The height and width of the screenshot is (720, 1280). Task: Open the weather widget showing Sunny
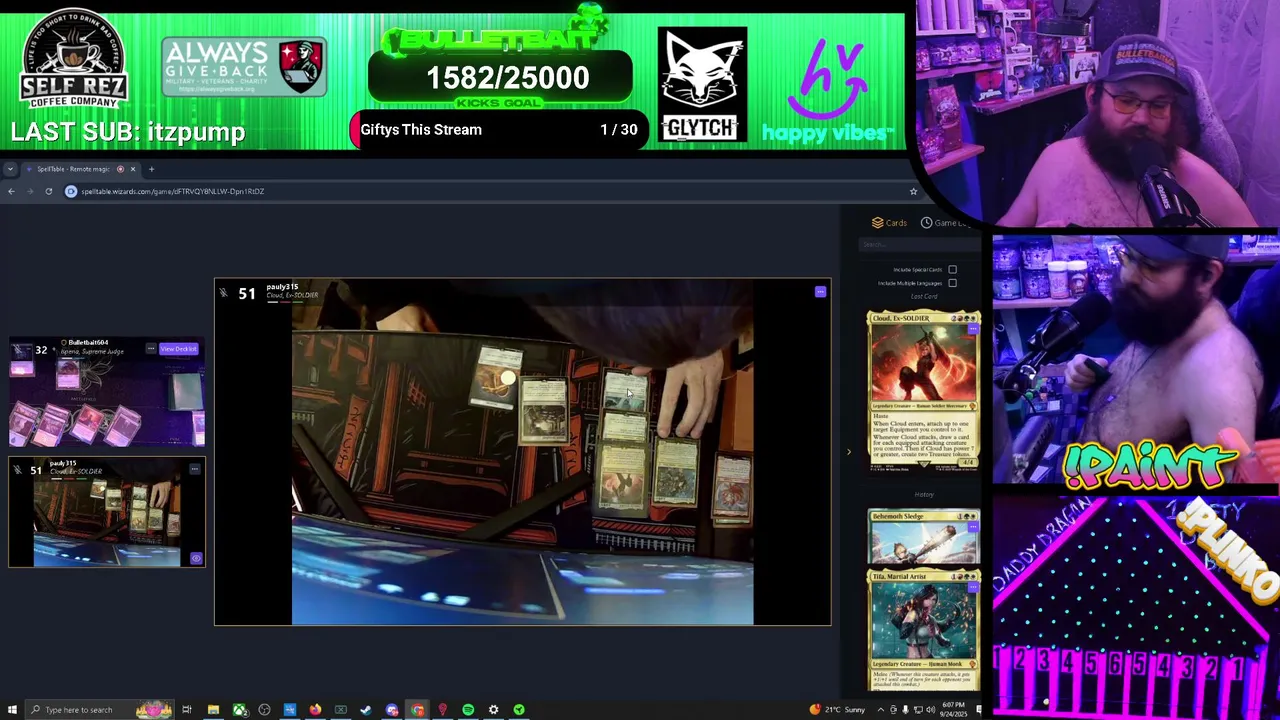point(838,710)
